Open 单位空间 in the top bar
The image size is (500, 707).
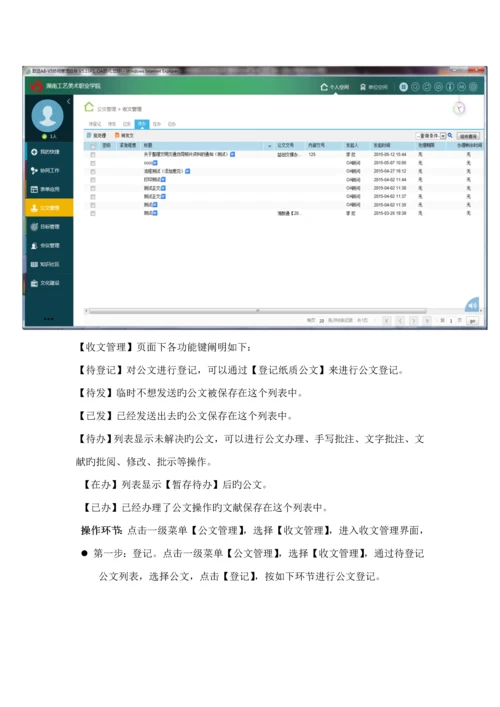(x=374, y=87)
